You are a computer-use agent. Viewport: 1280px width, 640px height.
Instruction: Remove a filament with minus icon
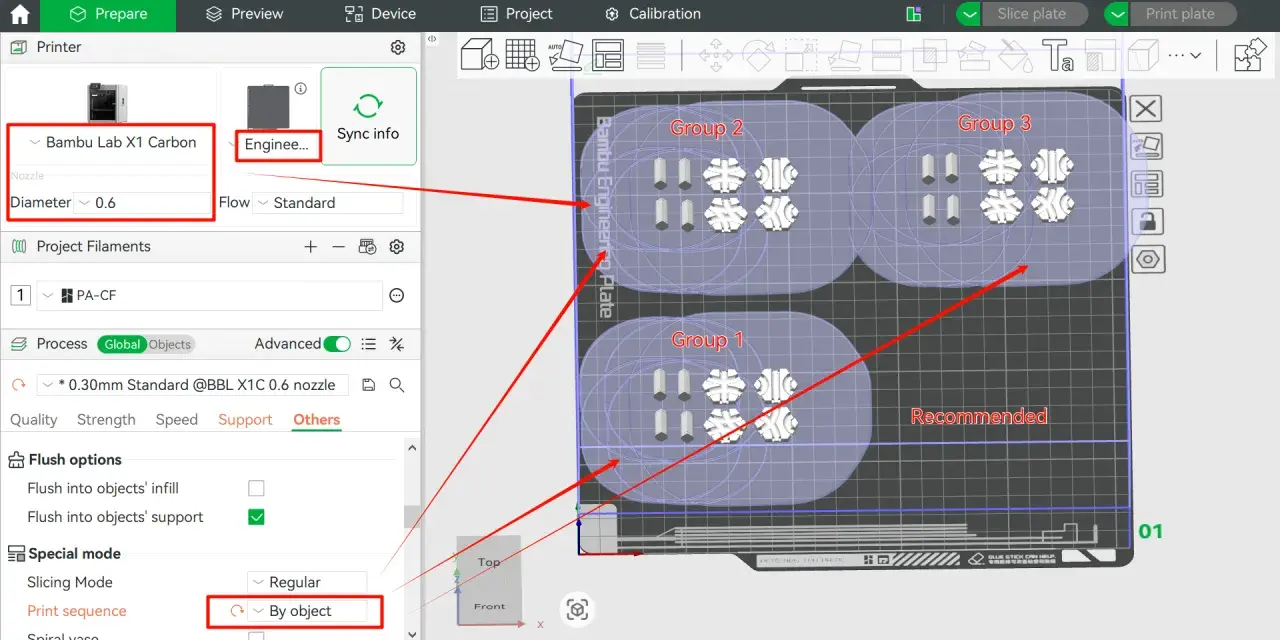click(x=339, y=246)
